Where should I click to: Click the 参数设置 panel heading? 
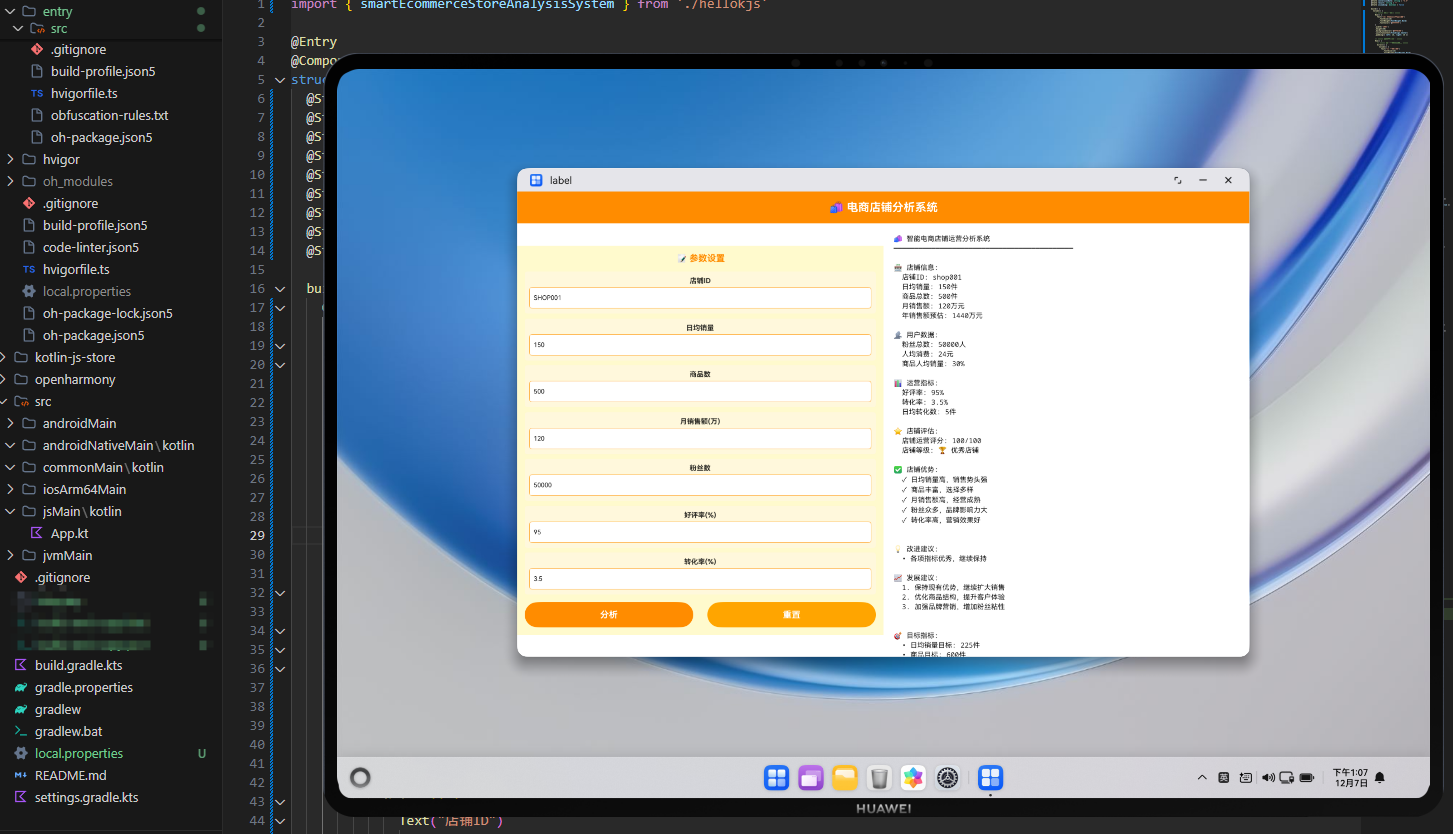coord(701,258)
